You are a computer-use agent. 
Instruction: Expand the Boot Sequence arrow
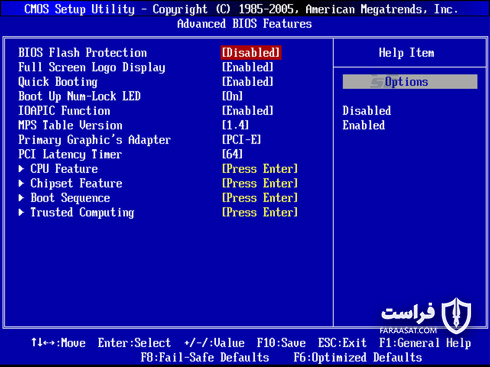21,198
